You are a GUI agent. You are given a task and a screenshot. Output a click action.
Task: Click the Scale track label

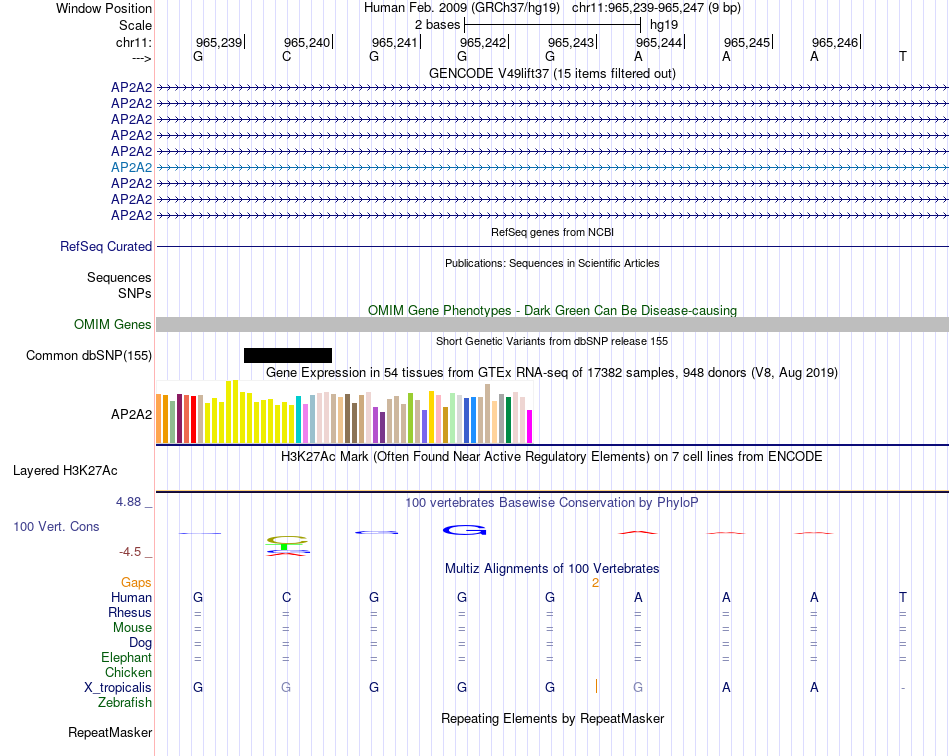pos(135,25)
